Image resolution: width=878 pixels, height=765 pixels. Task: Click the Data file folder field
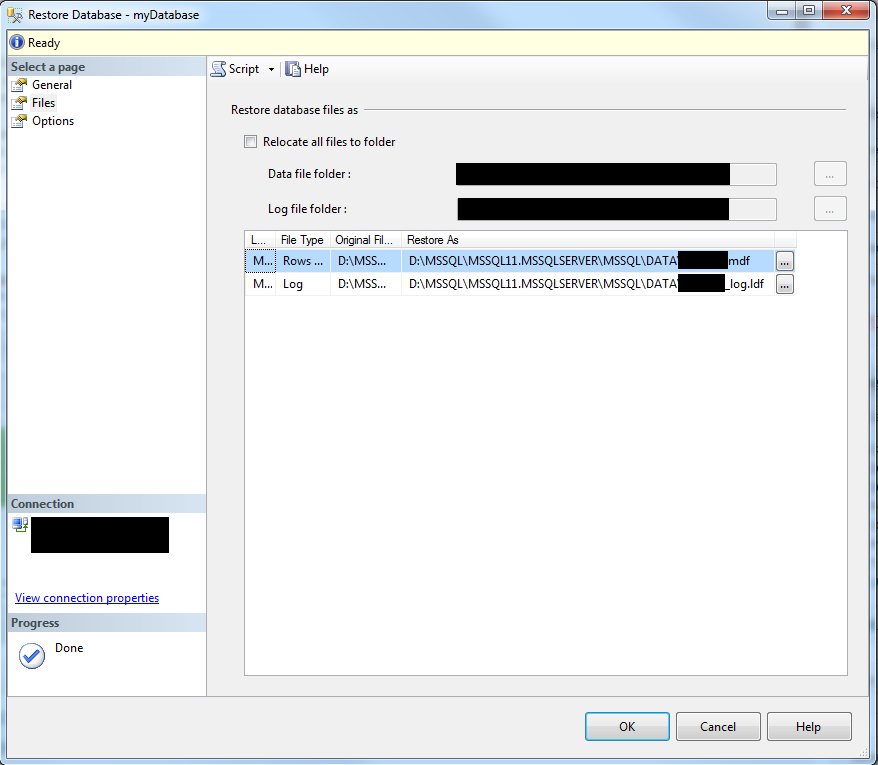pos(616,174)
